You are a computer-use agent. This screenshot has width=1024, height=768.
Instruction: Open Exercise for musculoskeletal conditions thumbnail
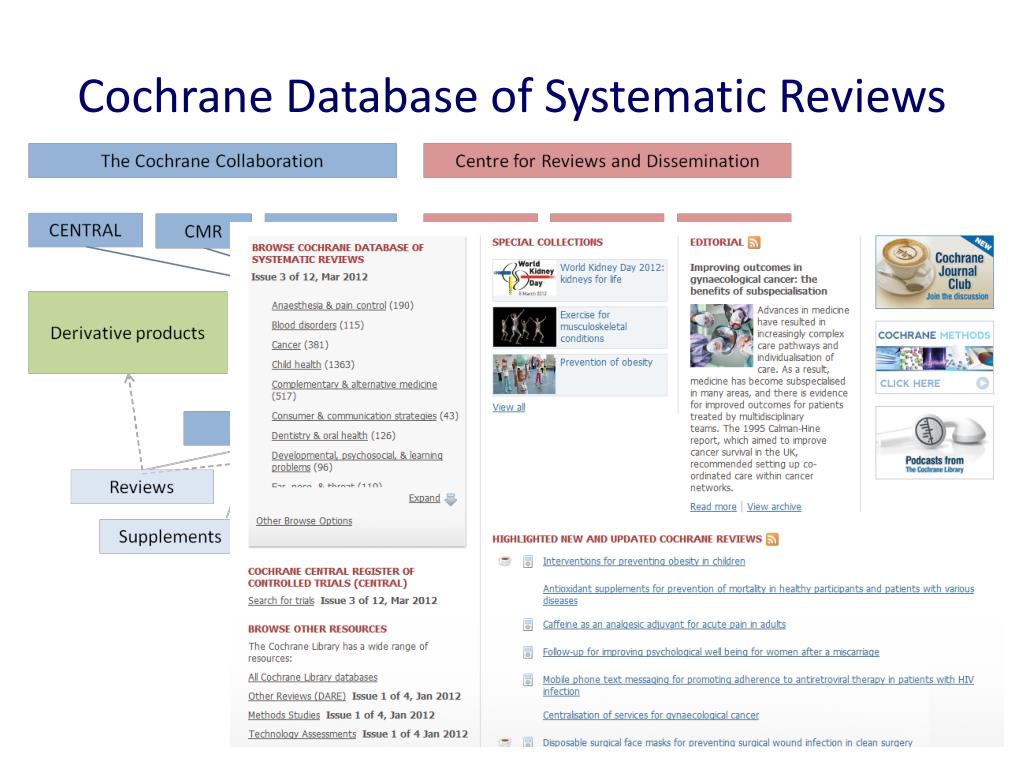[524, 327]
